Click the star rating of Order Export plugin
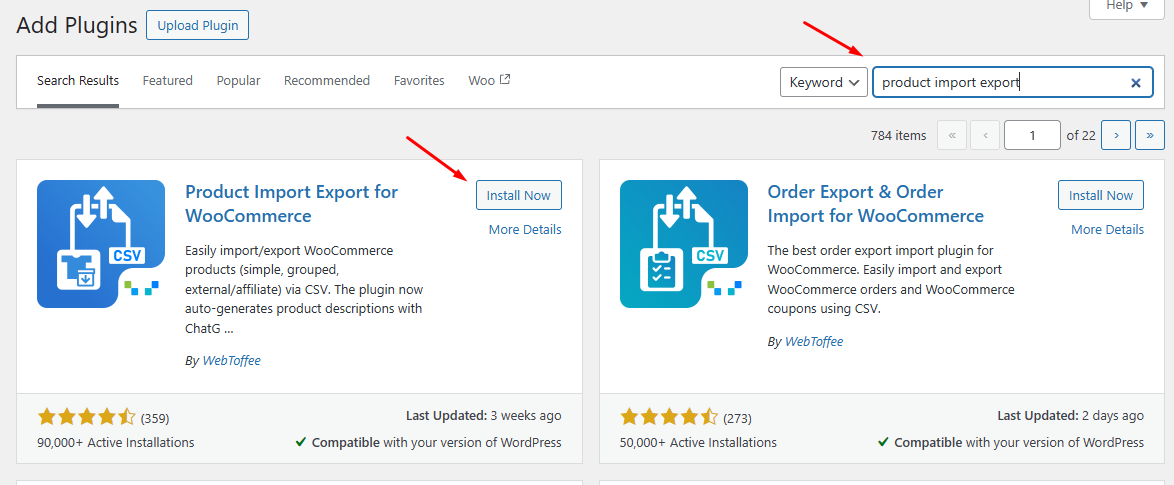 click(669, 417)
